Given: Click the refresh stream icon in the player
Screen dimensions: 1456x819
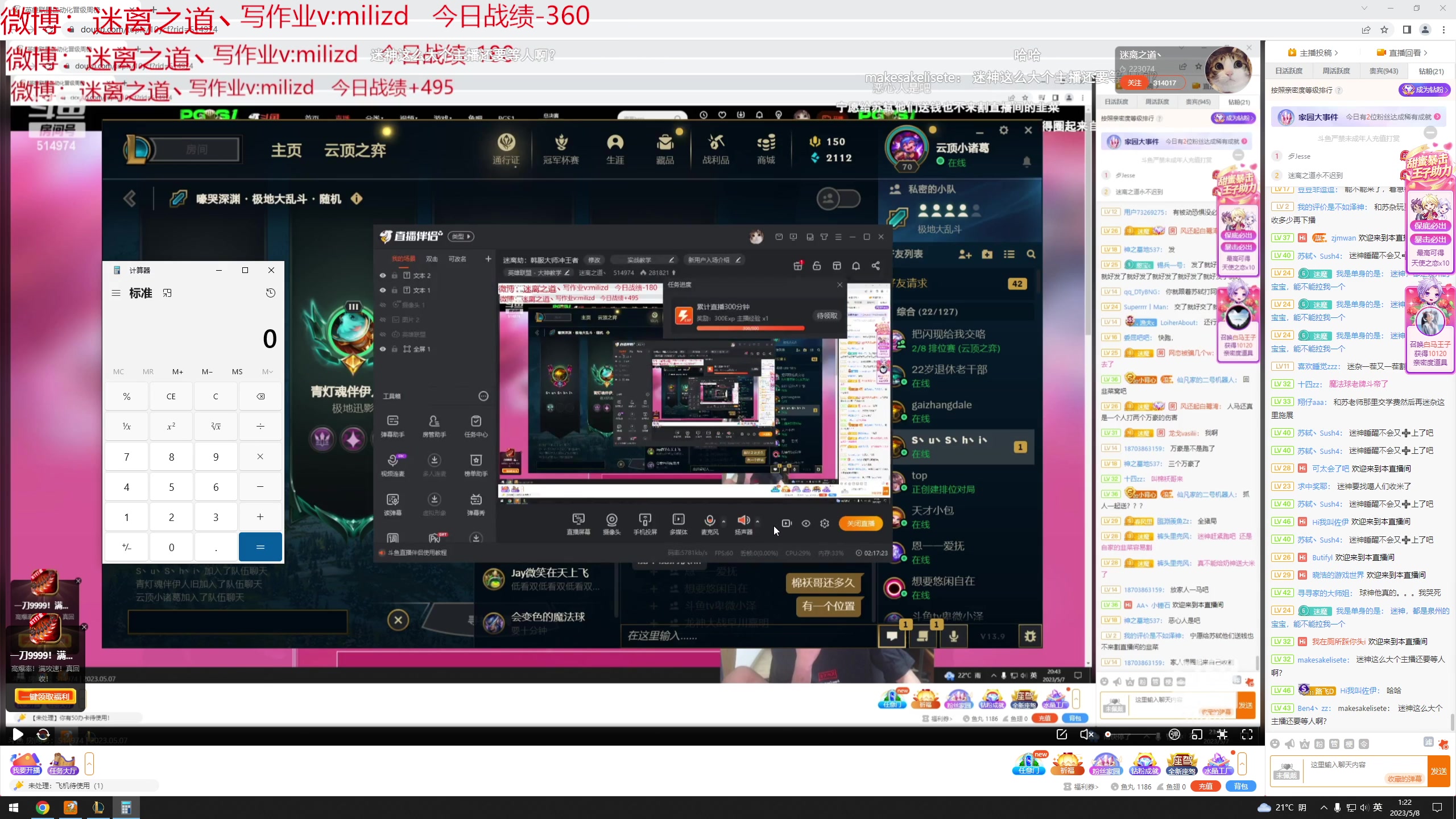Looking at the screenshot, I should coord(43,734).
